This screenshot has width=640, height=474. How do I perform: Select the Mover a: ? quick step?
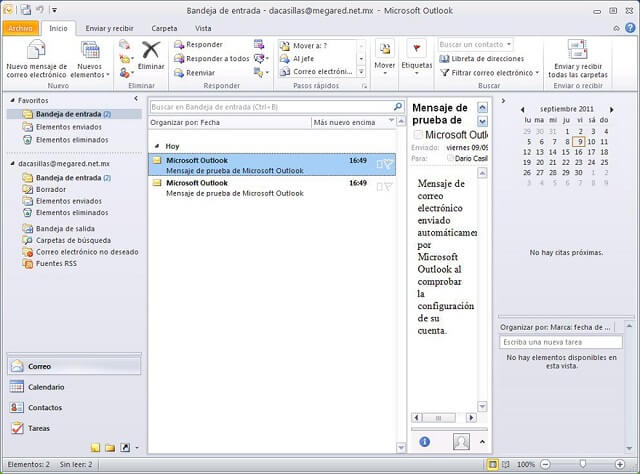point(304,46)
